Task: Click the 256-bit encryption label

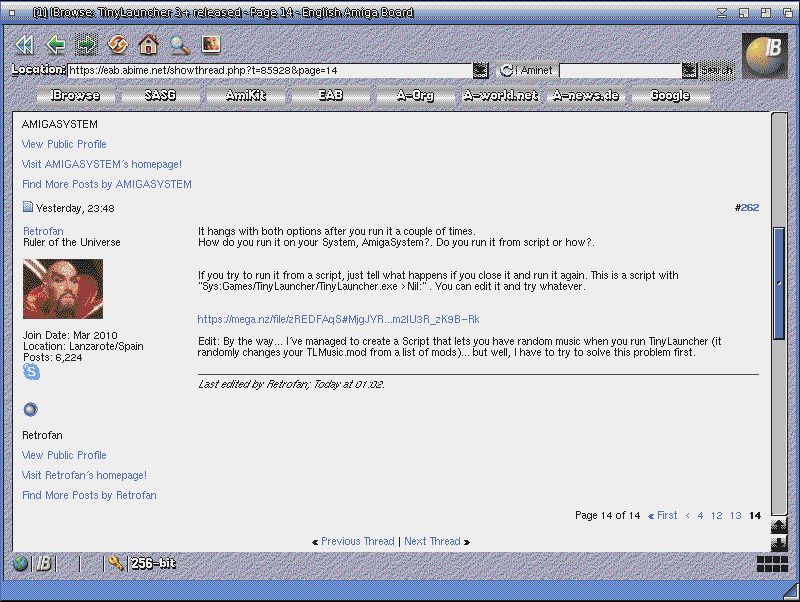Action: coord(153,563)
